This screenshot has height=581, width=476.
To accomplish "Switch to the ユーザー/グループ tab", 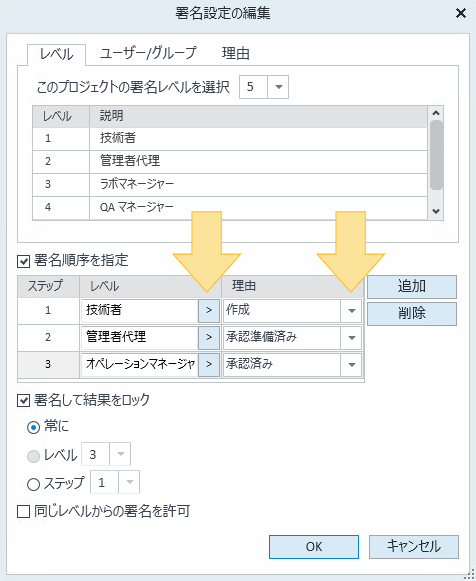I will pos(148,53).
